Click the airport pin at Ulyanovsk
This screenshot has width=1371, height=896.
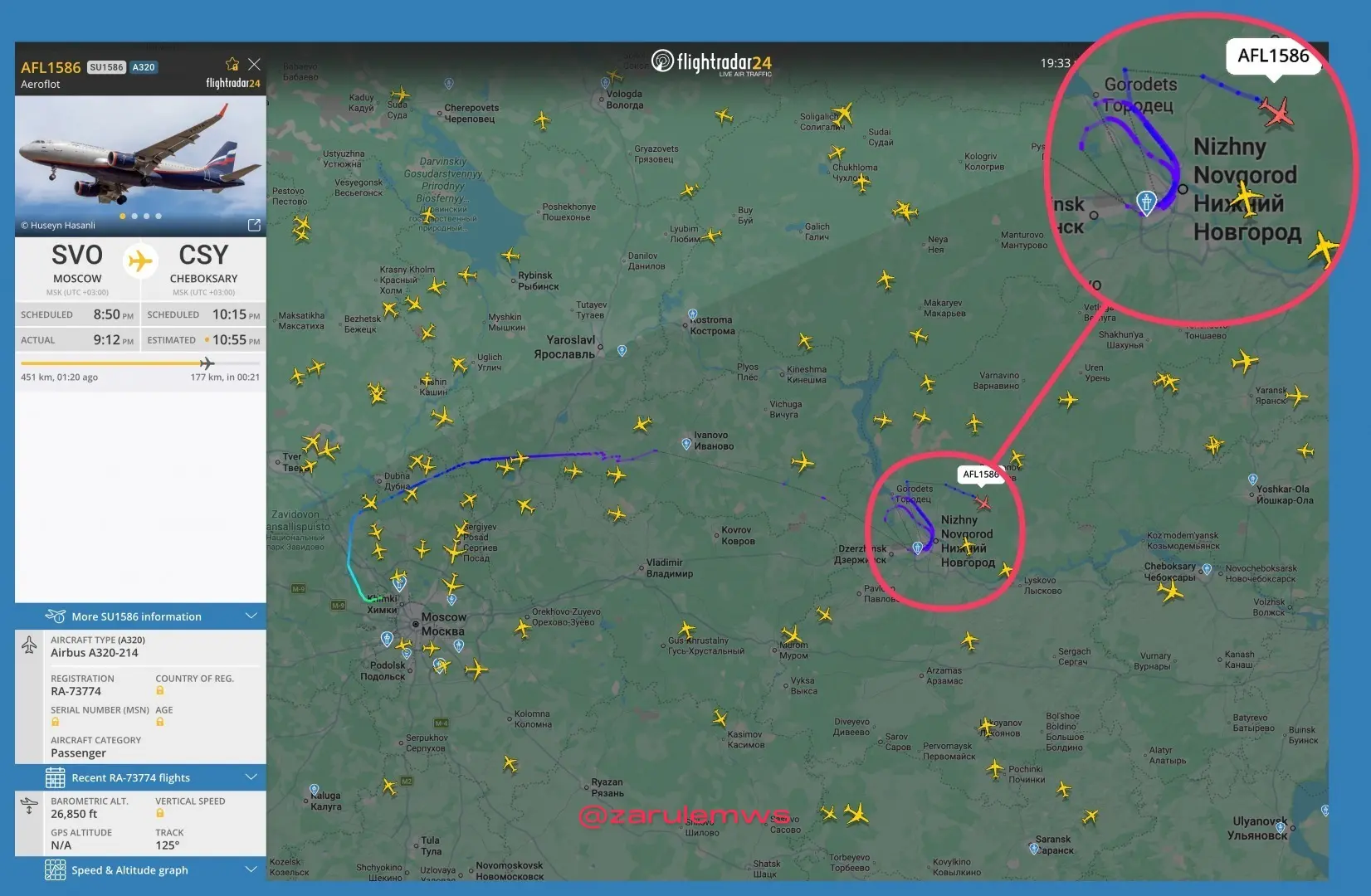(1281, 827)
